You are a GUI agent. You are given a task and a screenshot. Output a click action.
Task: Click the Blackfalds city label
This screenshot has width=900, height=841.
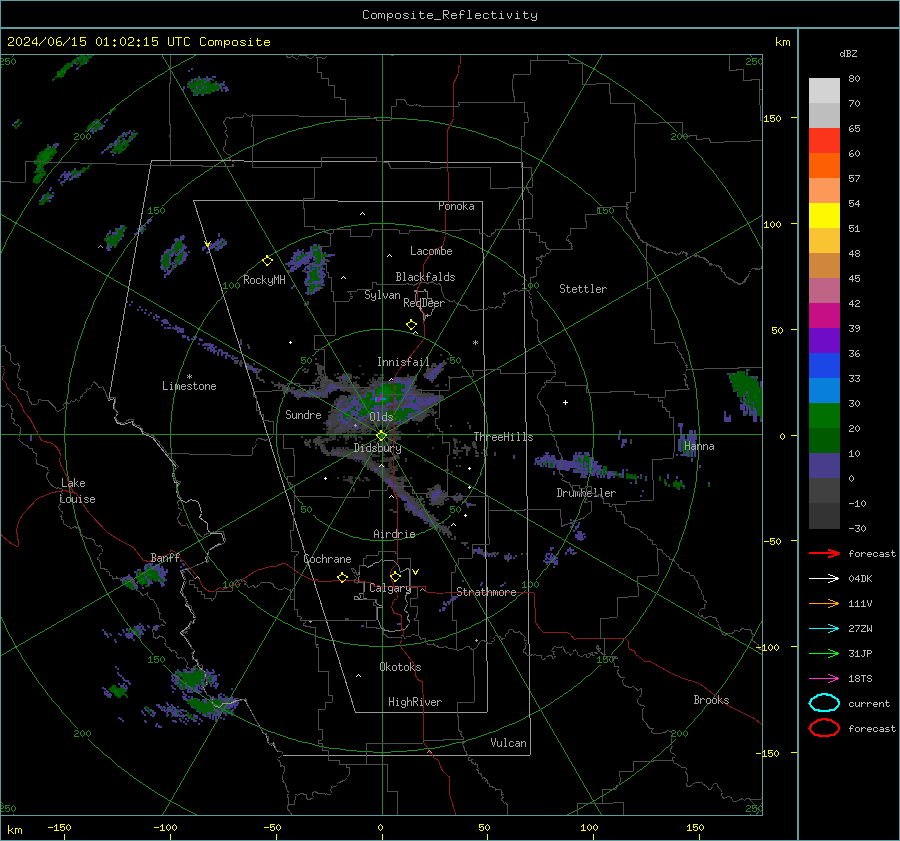coord(425,277)
